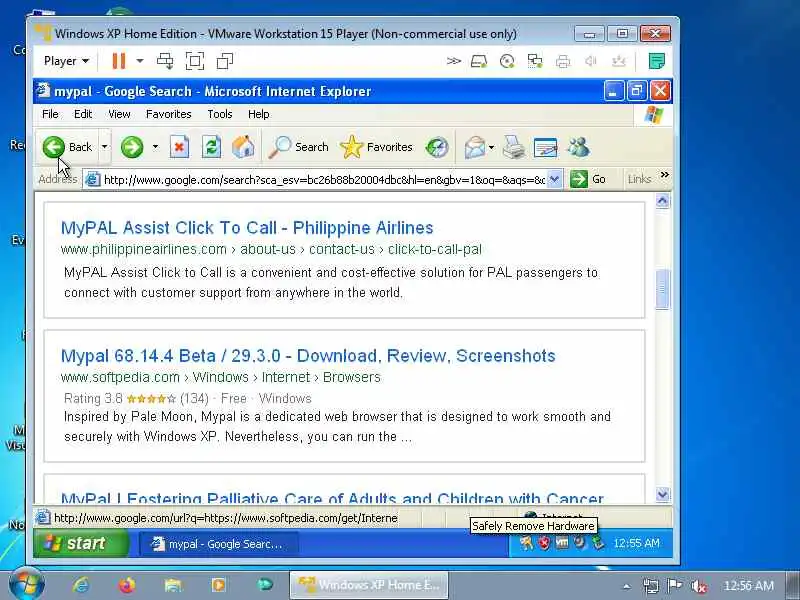This screenshot has width=800, height=600.
Task: Click the muted volume icon in host tray
Action: (698, 586)
